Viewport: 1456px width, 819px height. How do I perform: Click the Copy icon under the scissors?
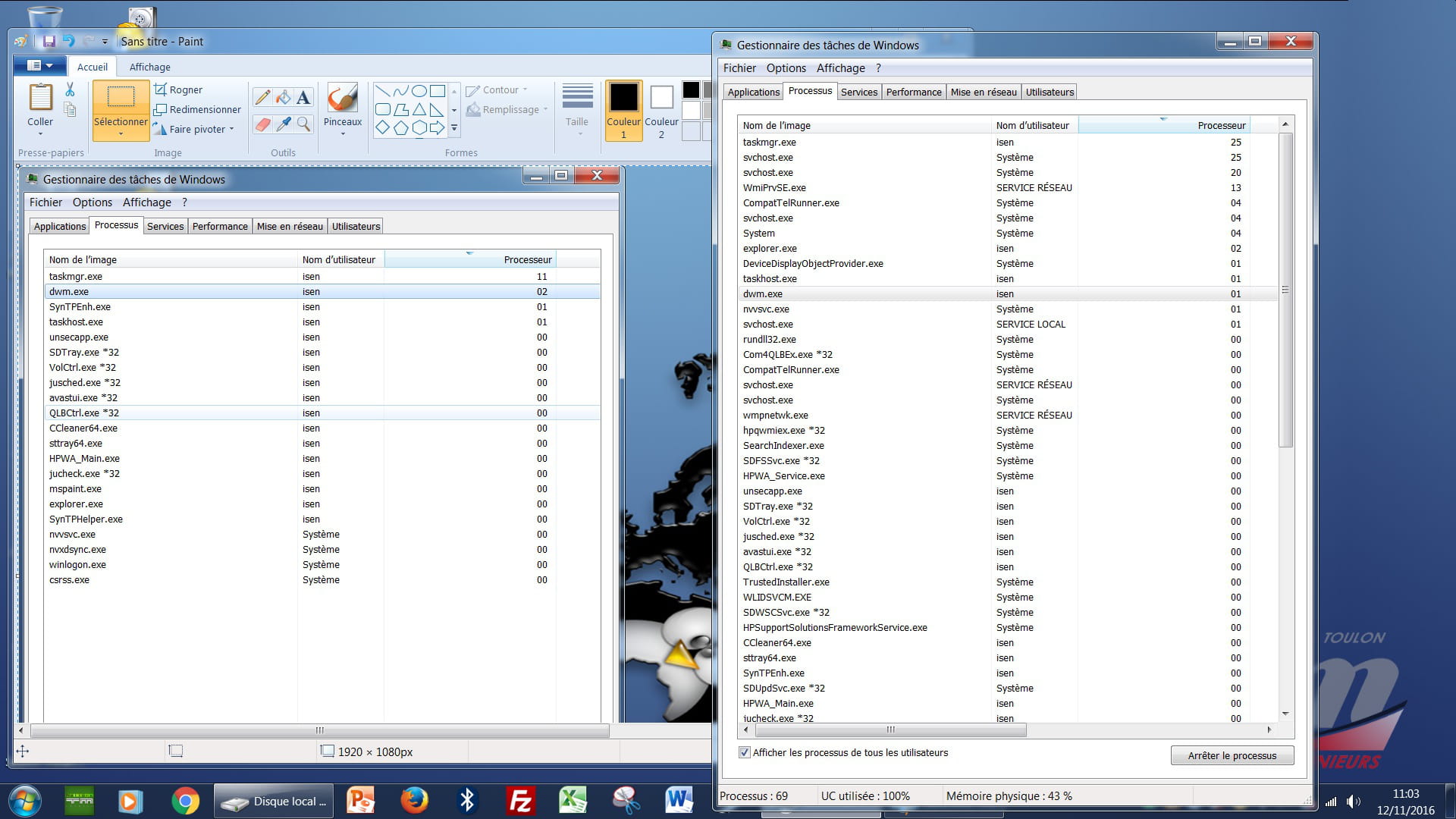click(x=70, y=110)
